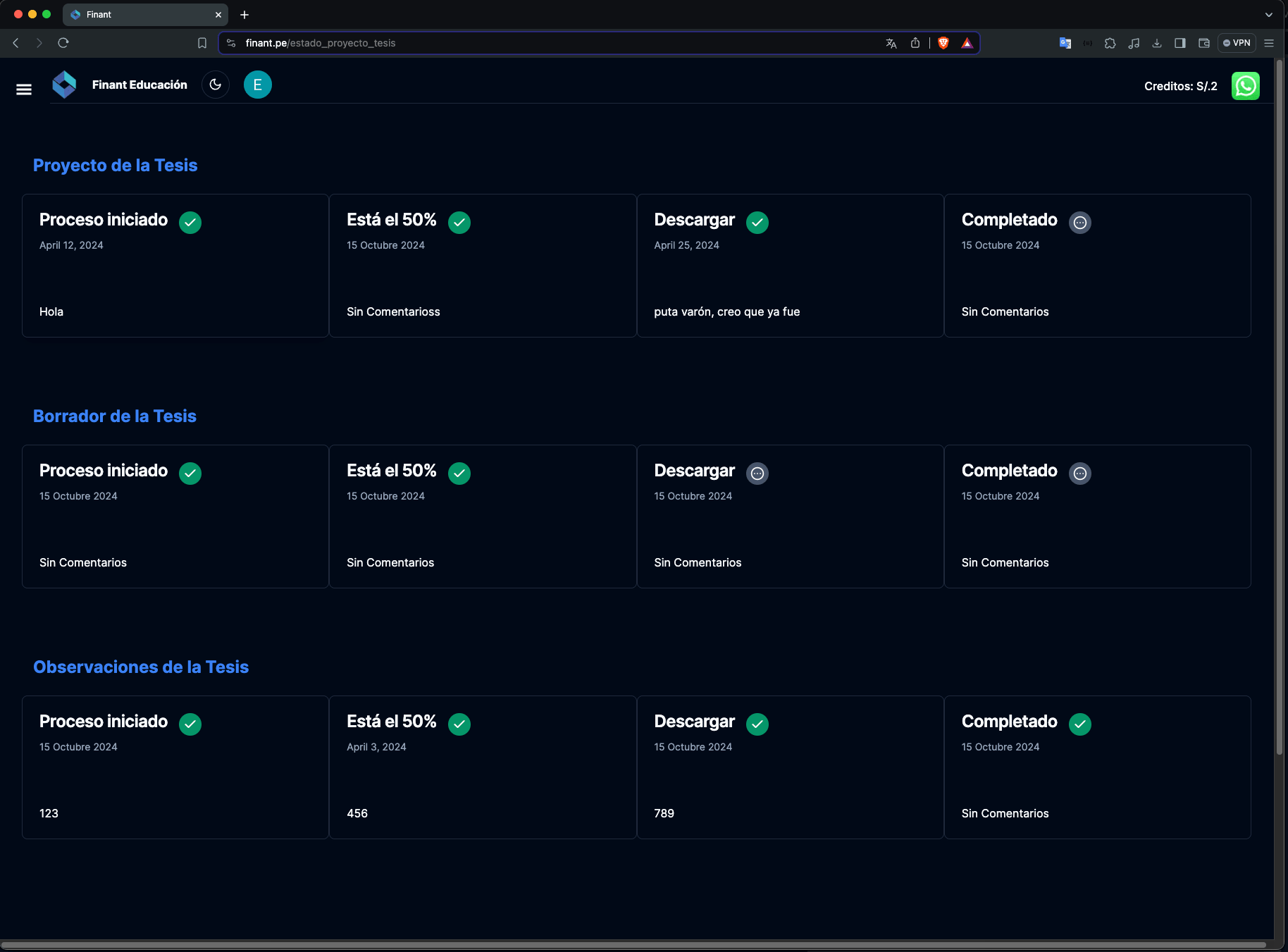This screenshot has height=952, width=1288.
Task: Toggle dark mode with the moon icon
Action: pyautogui.click(x=216, y=85)
